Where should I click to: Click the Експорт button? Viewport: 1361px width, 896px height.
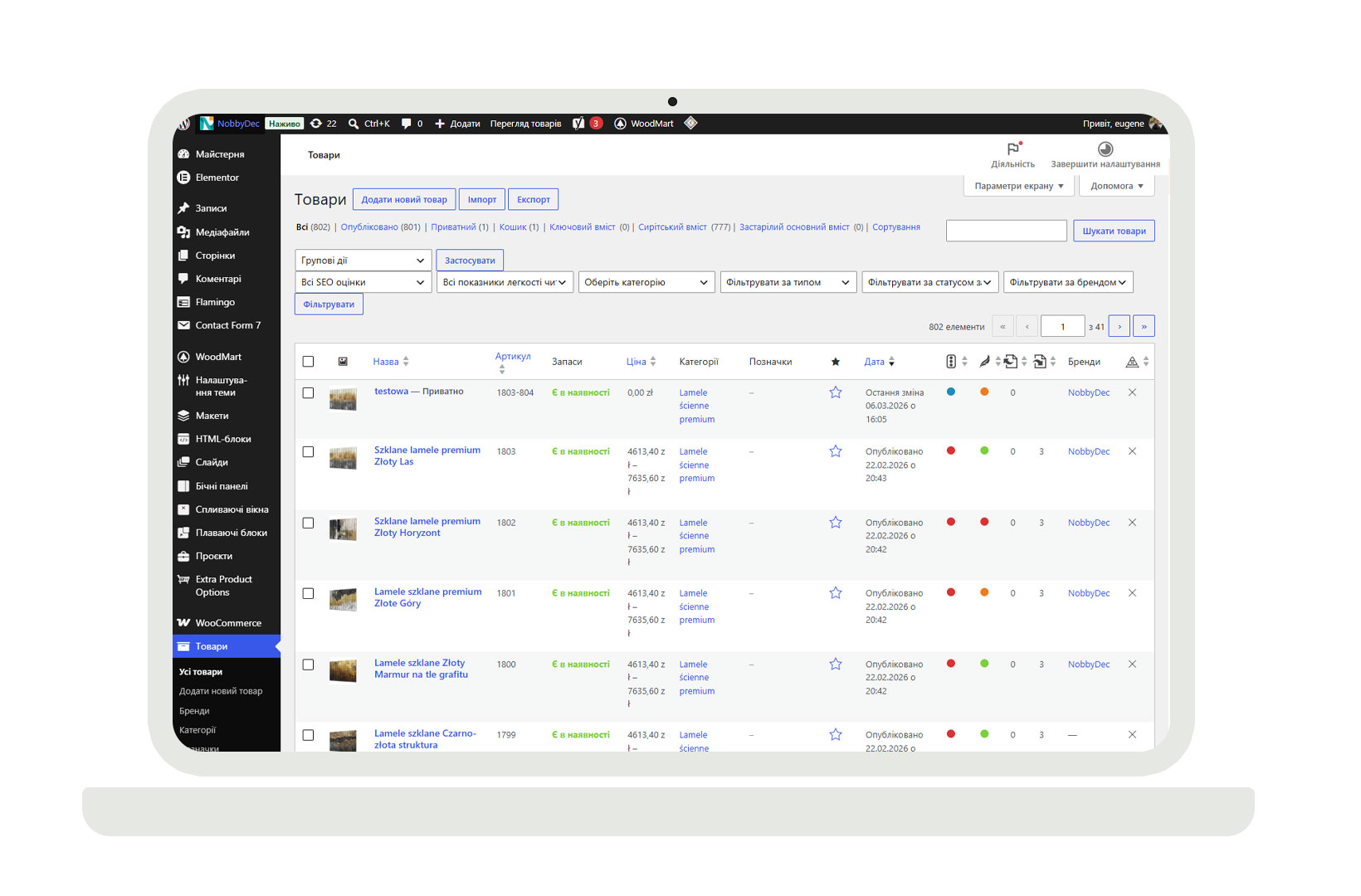533,199
